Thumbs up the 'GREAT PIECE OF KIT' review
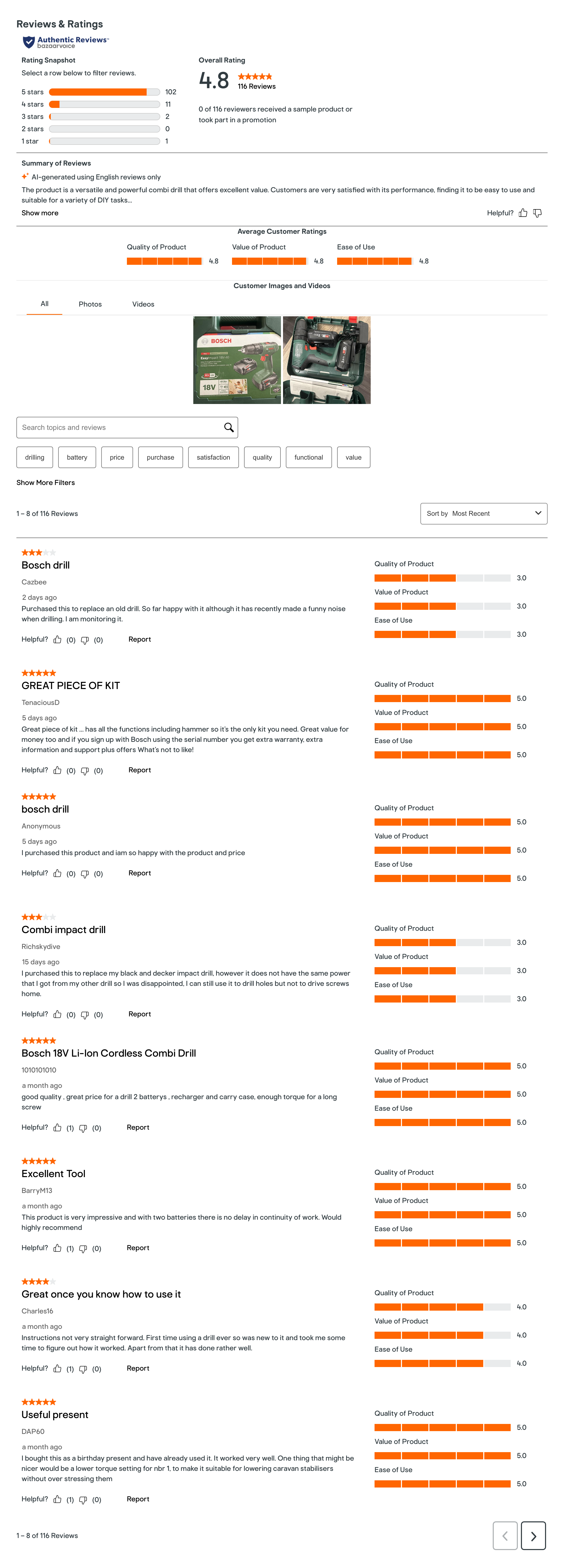564x1568 pixels. tap(58, 770)
